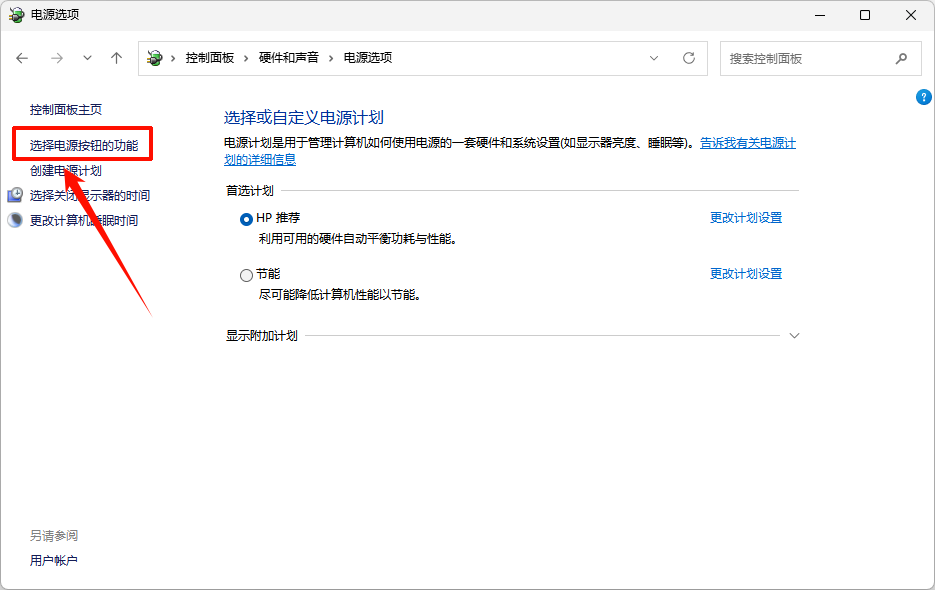Click the blue help question mark icon
Screen dimensions: 935x590
923,97
